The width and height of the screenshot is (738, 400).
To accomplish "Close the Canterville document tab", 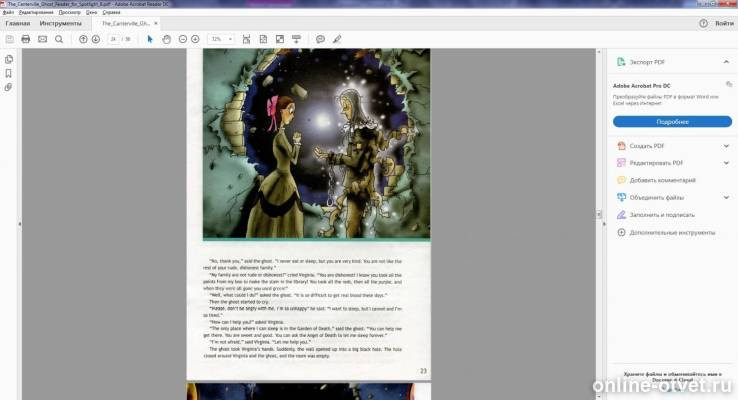I will (156, 23).
